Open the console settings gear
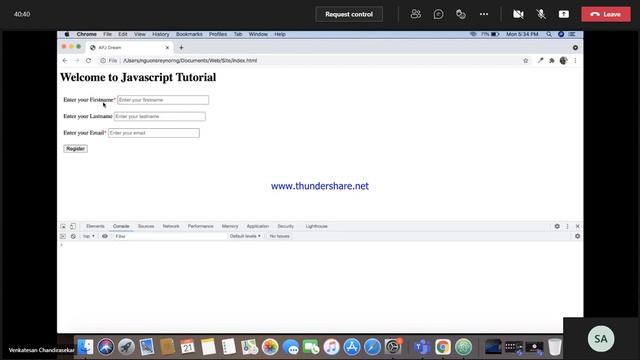The height and width of the screenshot is (360, 640). (x=578, y=236)
